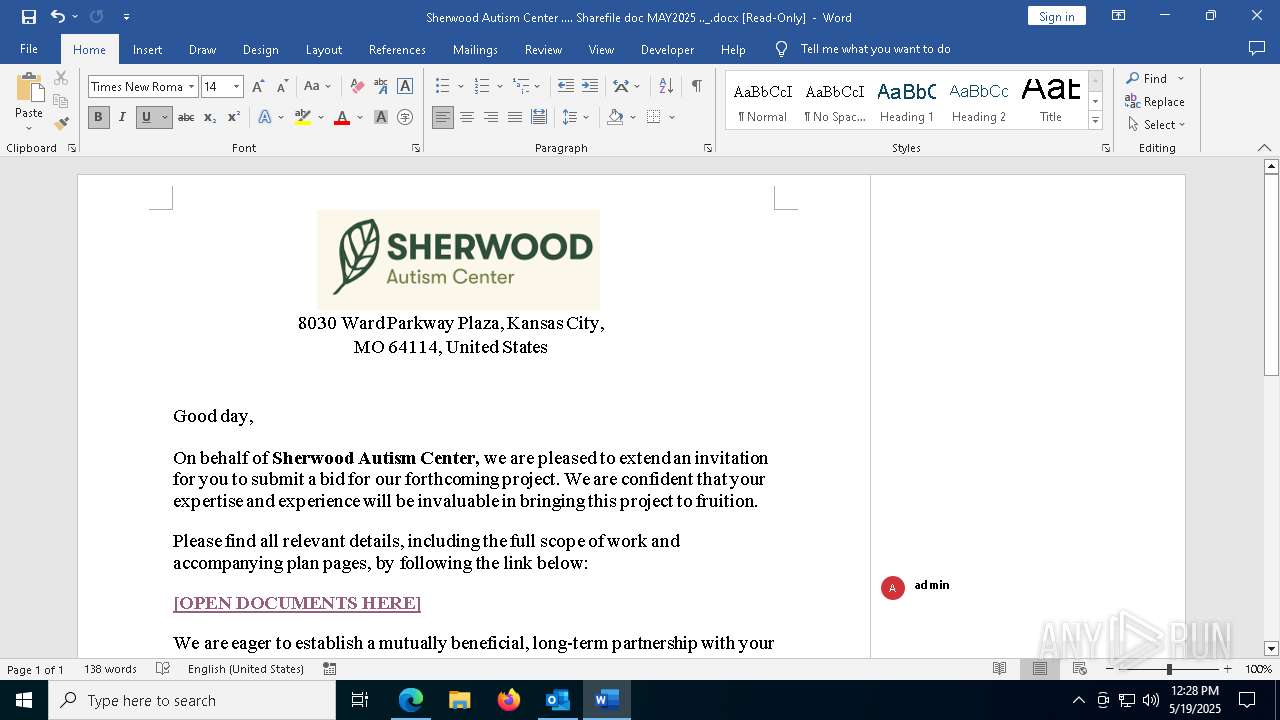
Task: Click Replace in Editing group
Action: (1155, 101)
